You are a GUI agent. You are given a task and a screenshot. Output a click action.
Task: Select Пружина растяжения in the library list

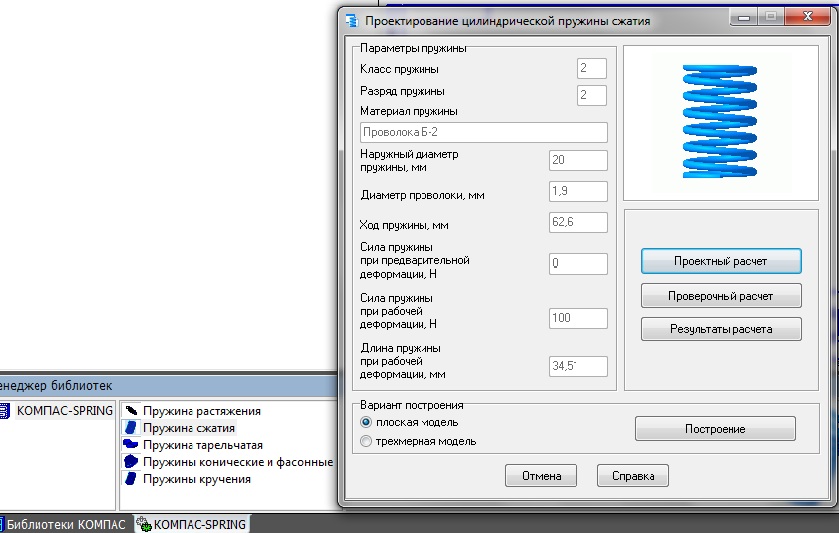[x=202, y=411]
